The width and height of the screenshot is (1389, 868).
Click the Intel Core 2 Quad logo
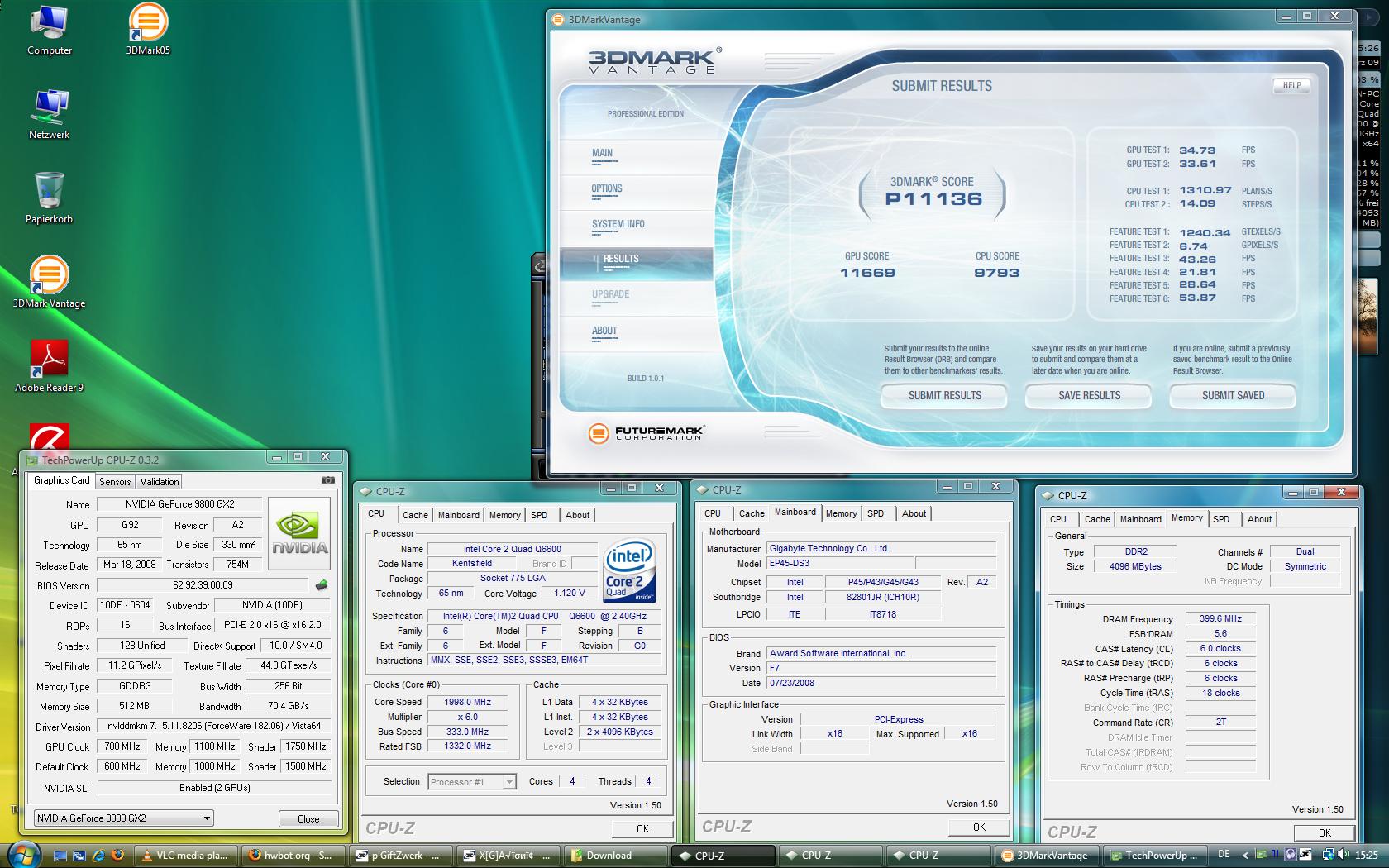(630, 570)
